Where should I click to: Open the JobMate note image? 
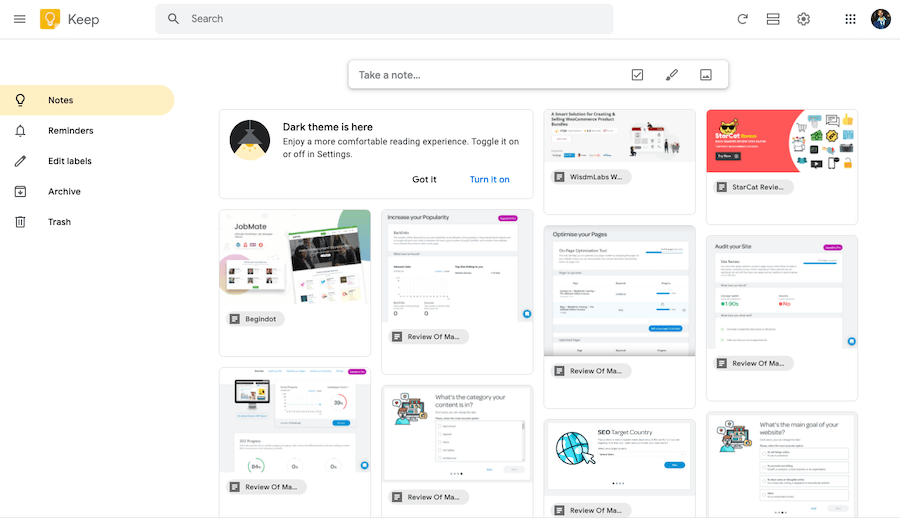pyautogui.click(x=295, y=257)
